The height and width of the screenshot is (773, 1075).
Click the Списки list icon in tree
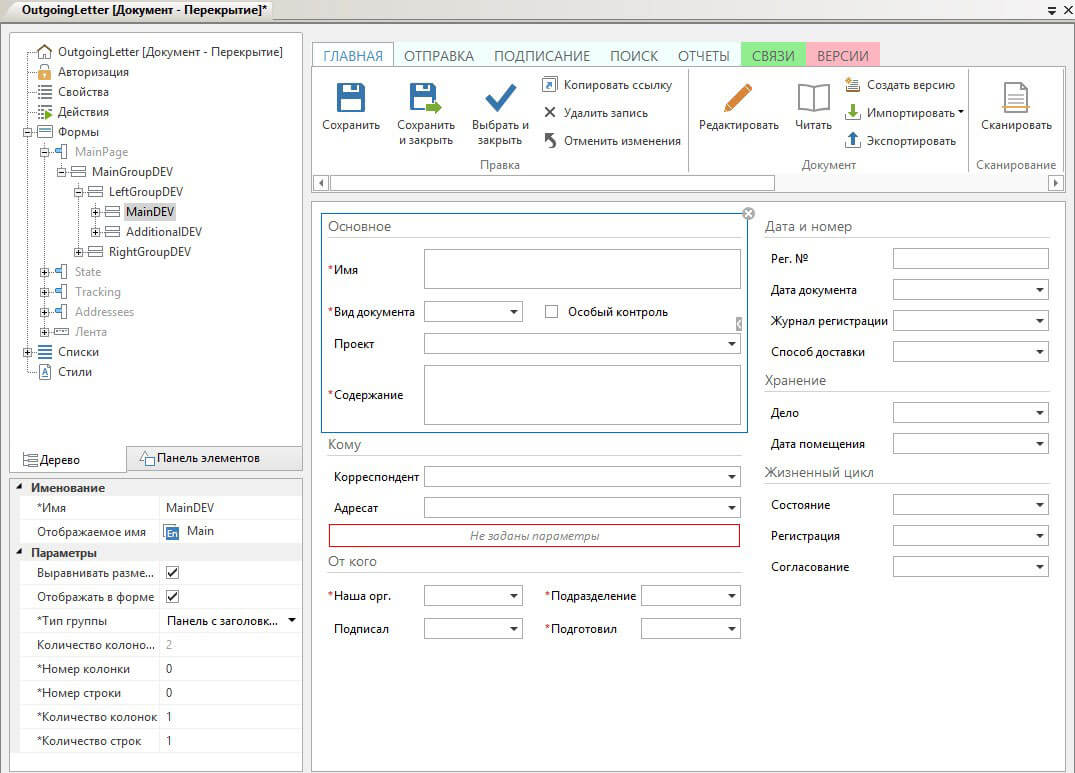[x=45, y=352]
